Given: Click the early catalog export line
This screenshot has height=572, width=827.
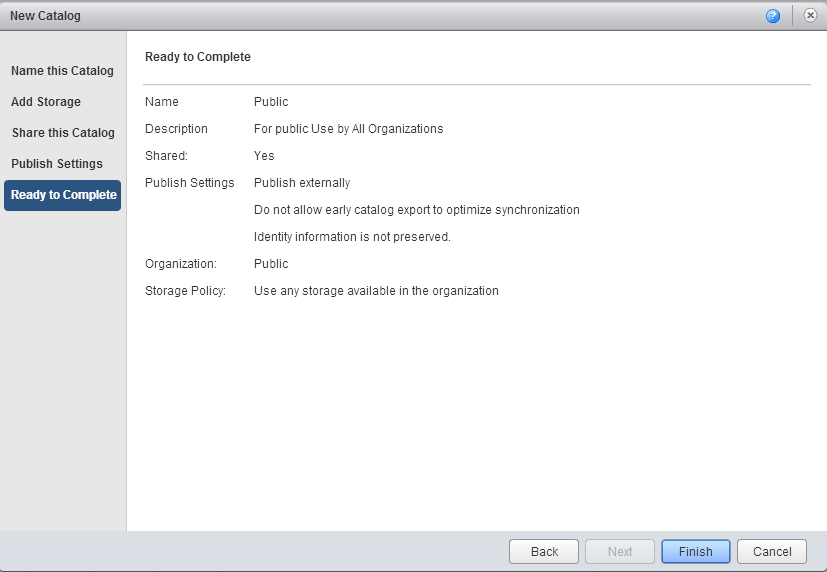Looking at the screenshot, I should pyautogui.click(x=416, y=210).
